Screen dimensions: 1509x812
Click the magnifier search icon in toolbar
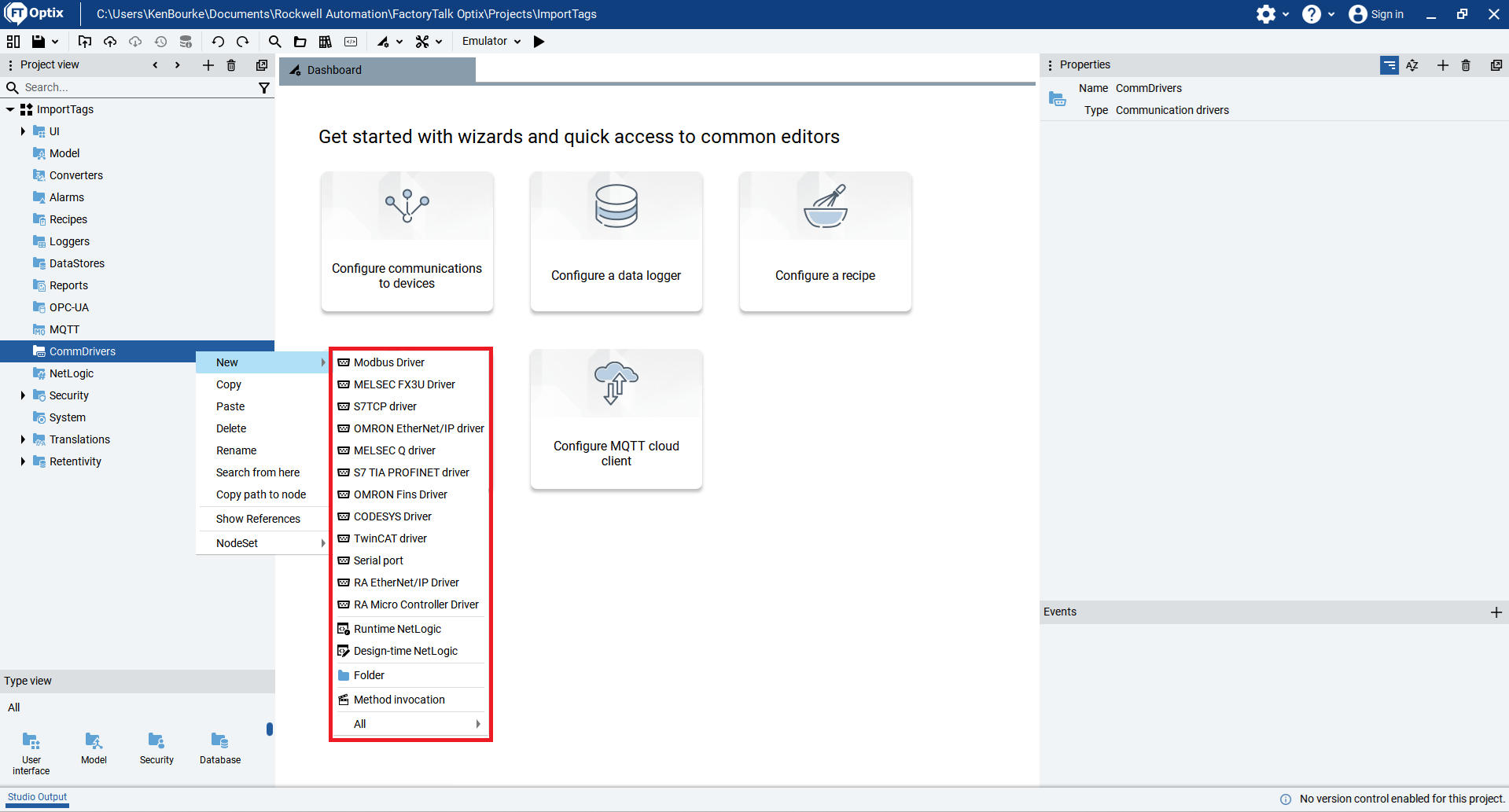(274, 42)
